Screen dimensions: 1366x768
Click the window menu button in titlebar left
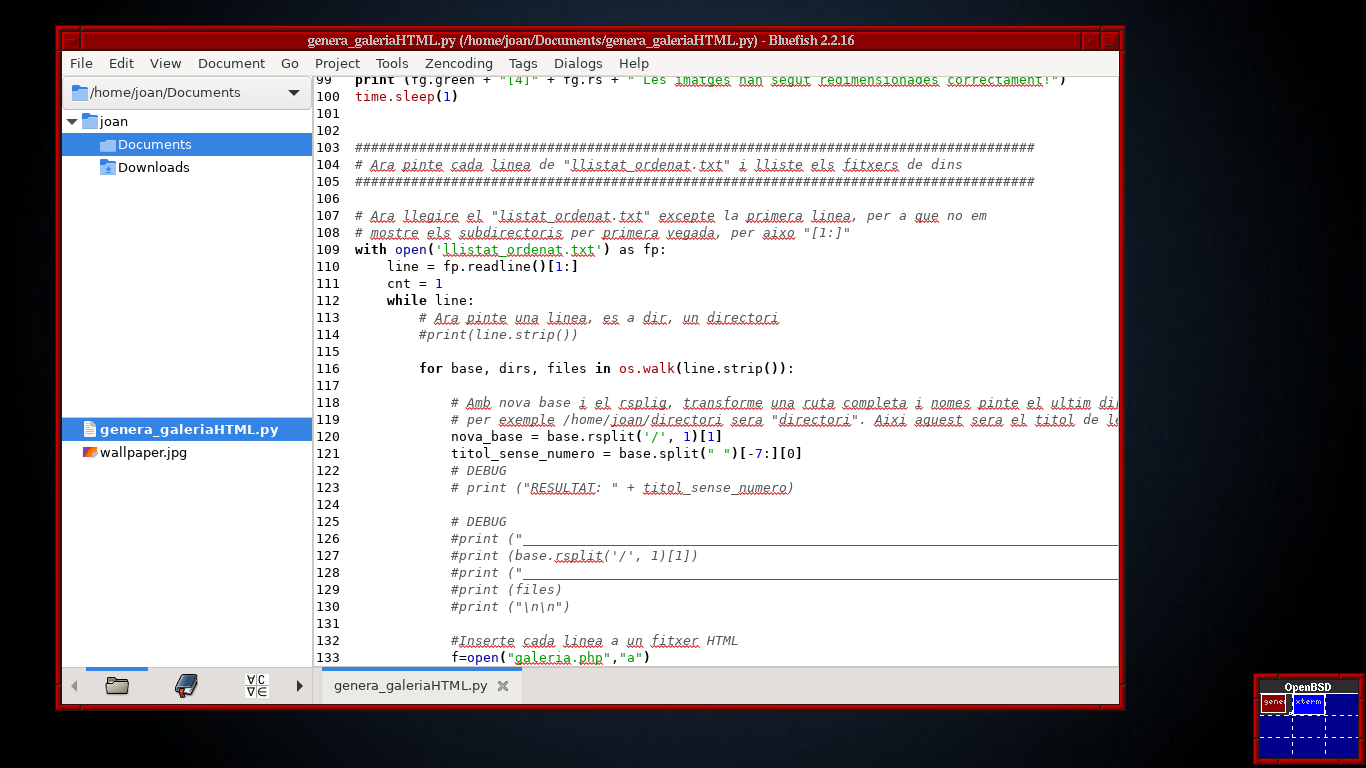pos(70,41)
